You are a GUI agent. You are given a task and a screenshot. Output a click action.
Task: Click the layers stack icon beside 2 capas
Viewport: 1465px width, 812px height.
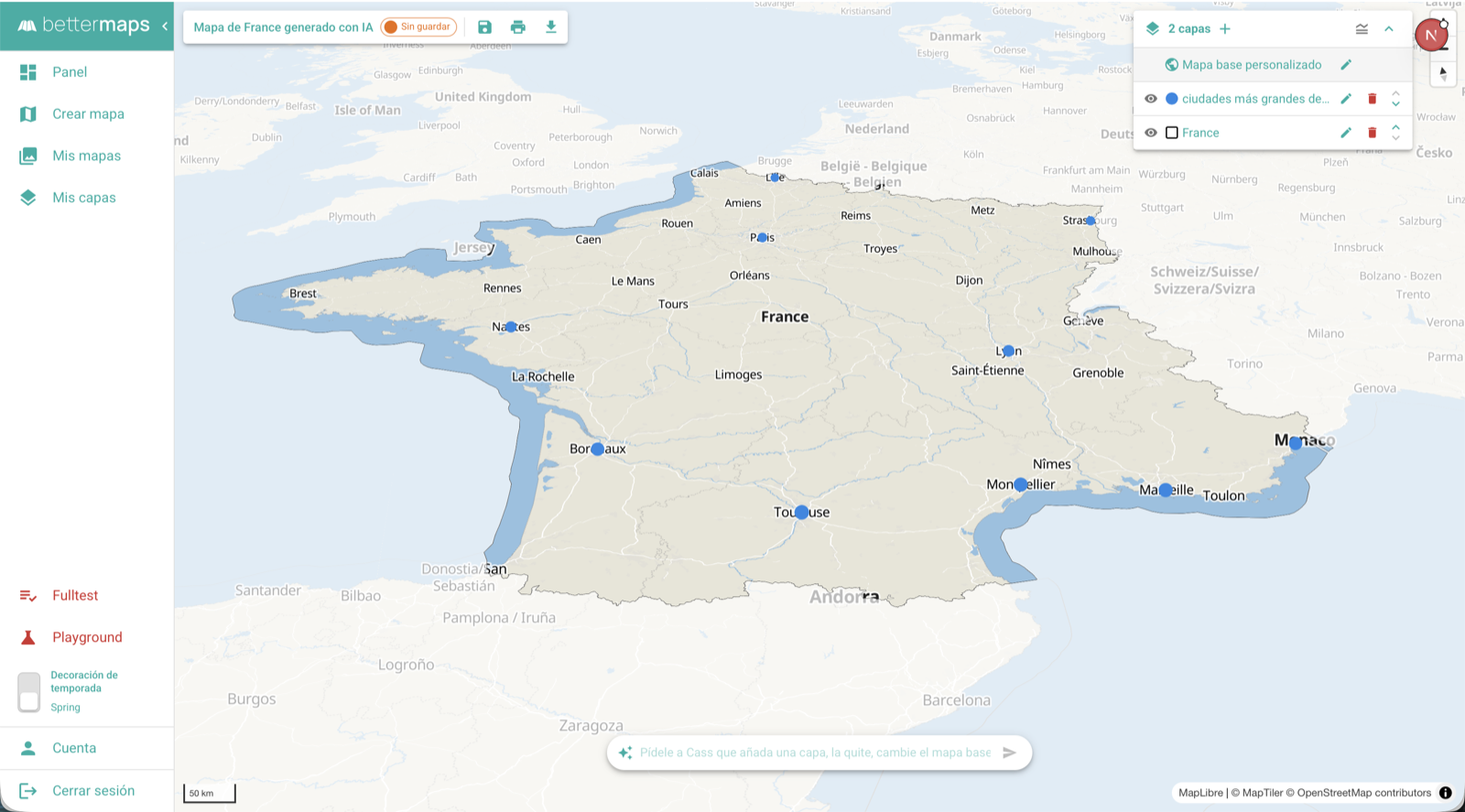pyautogui.click(x=1153, y=29)
